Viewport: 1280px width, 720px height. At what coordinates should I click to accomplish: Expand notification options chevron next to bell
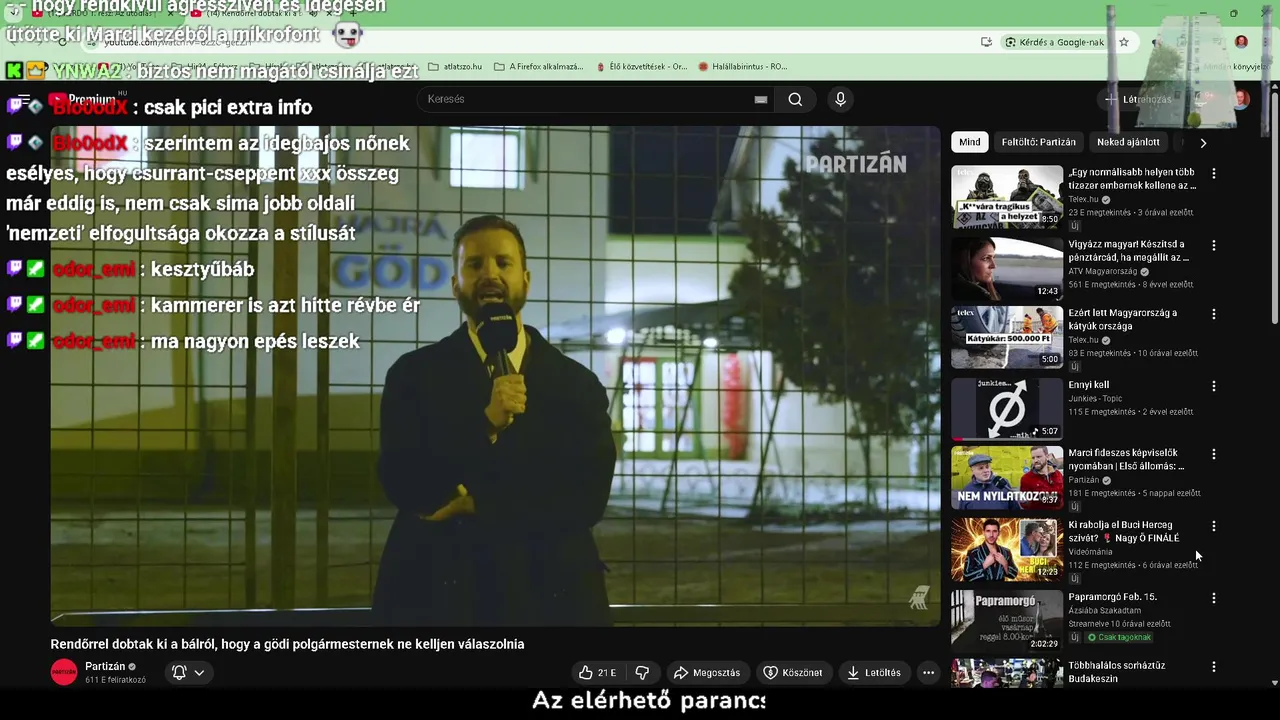click(199, 673)
